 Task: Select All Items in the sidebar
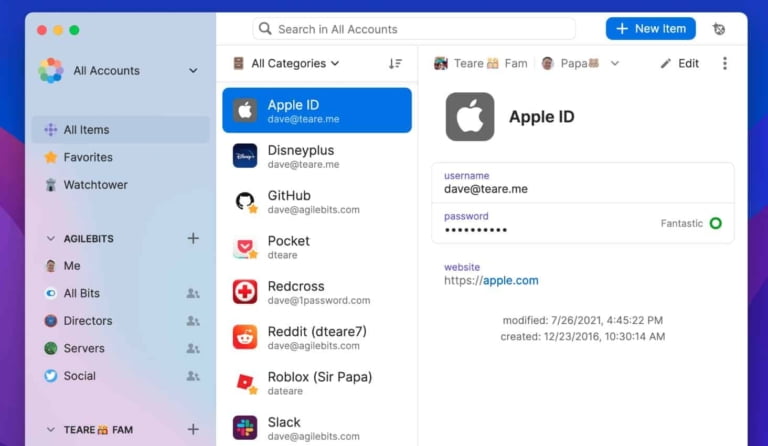120,130
